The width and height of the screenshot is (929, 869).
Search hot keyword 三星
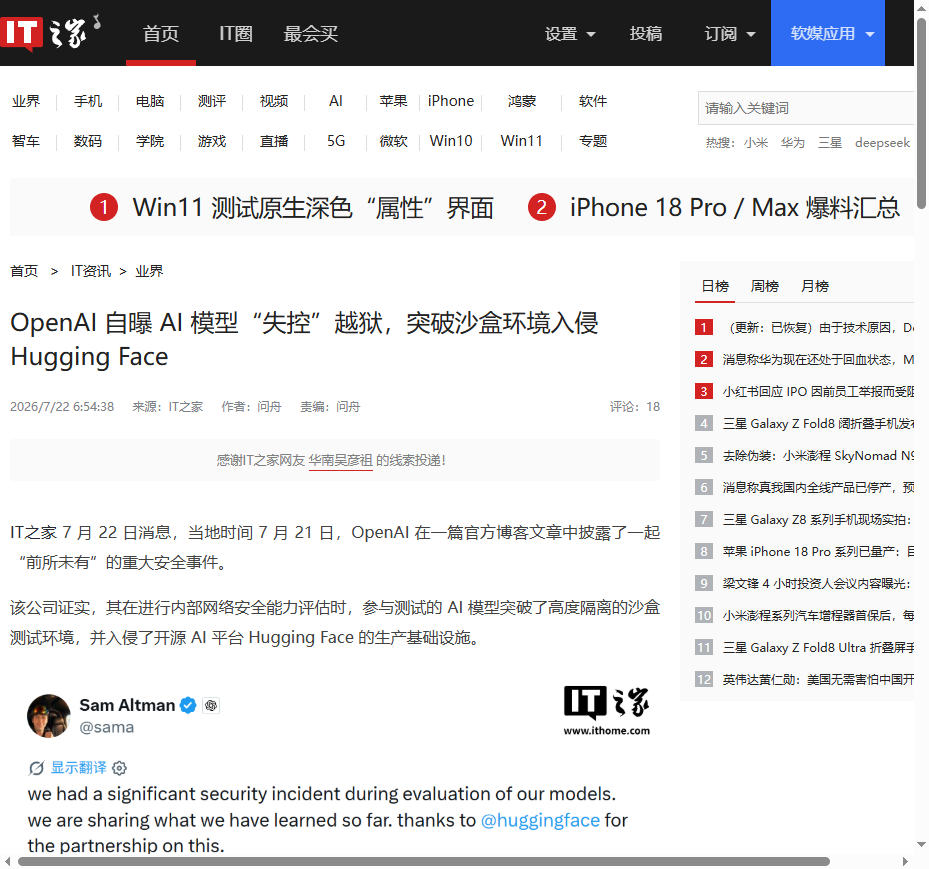(x=829, y=143)
